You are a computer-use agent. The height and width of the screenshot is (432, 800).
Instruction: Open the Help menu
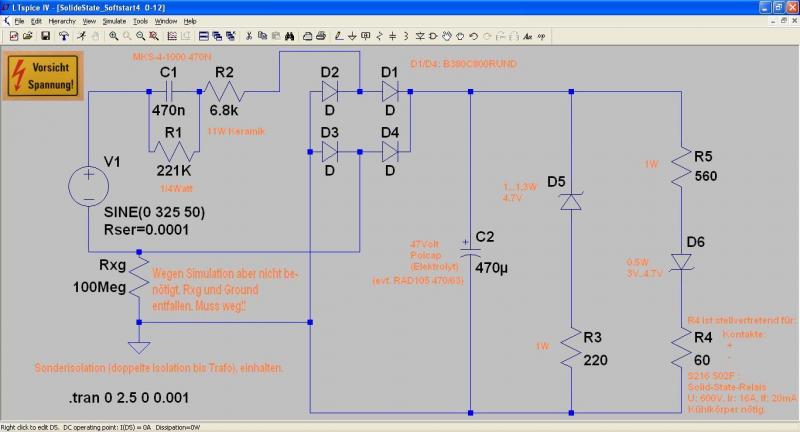point(190,21)
